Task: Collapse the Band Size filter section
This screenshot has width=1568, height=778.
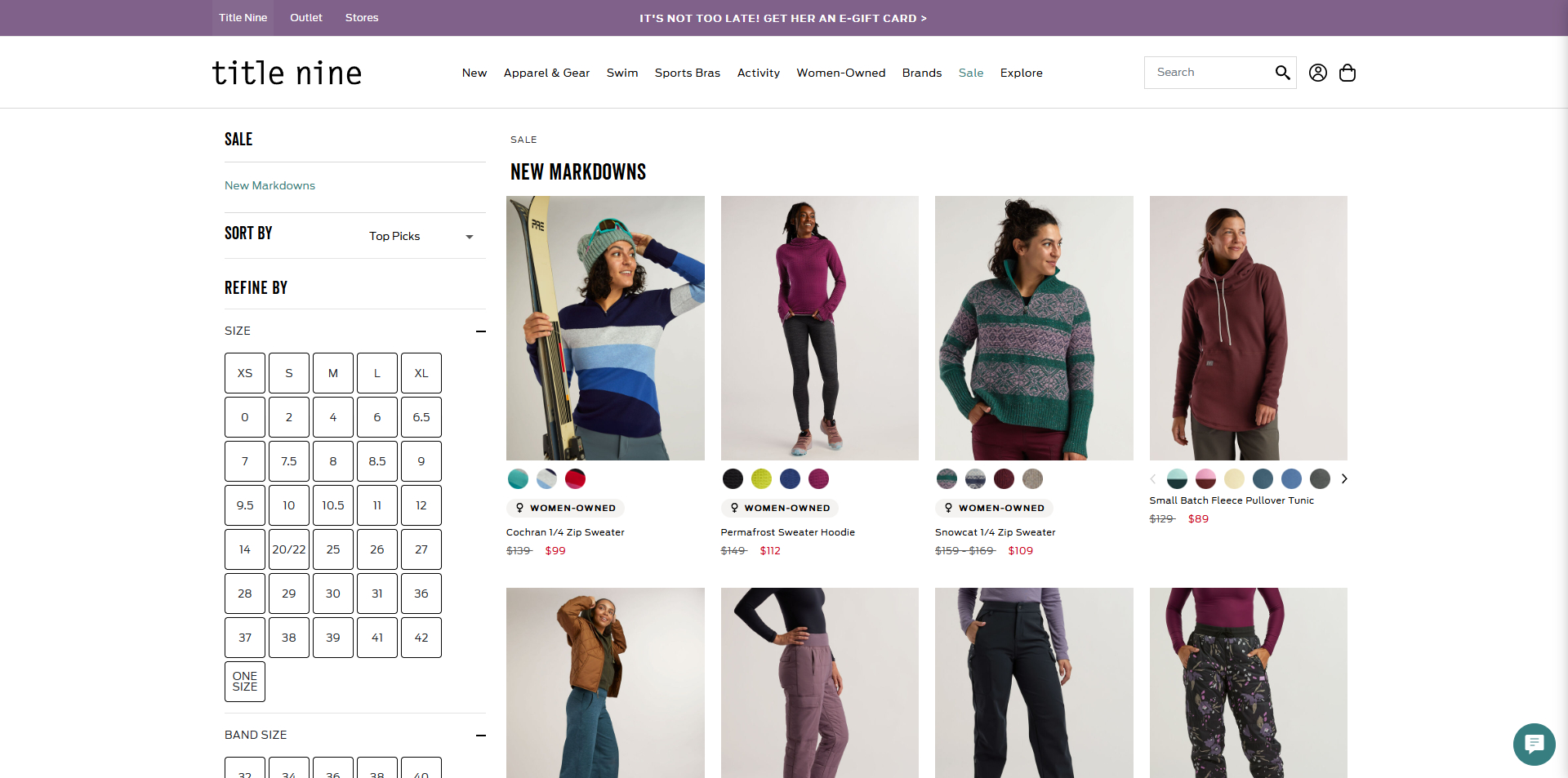Action: (480, 735)
